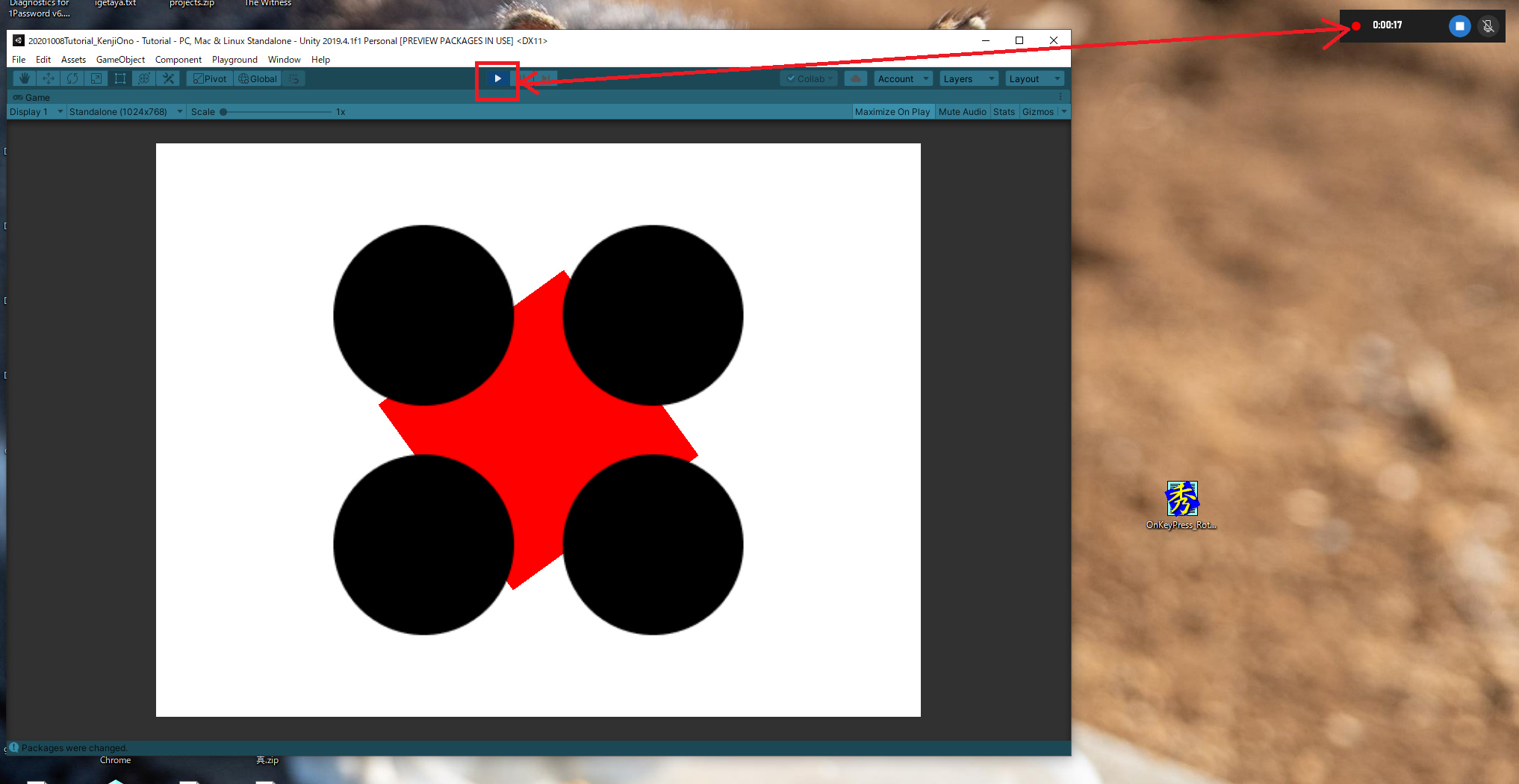The width and height of the screenshot is (1519, 784).
Task: Open the Display 1 dropdown
Action: pos(36,112)
